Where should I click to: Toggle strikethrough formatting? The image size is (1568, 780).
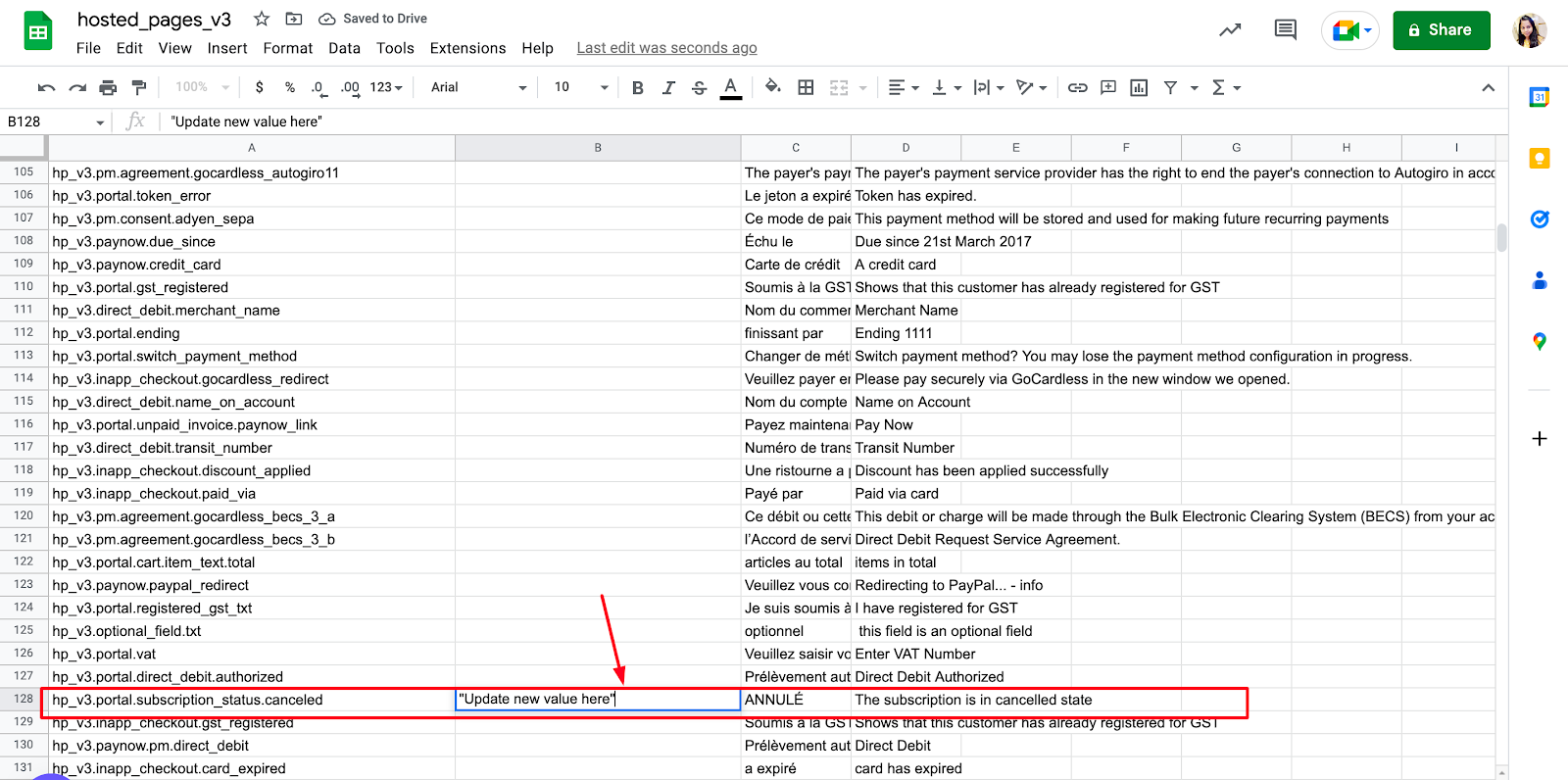pos(699,88)
